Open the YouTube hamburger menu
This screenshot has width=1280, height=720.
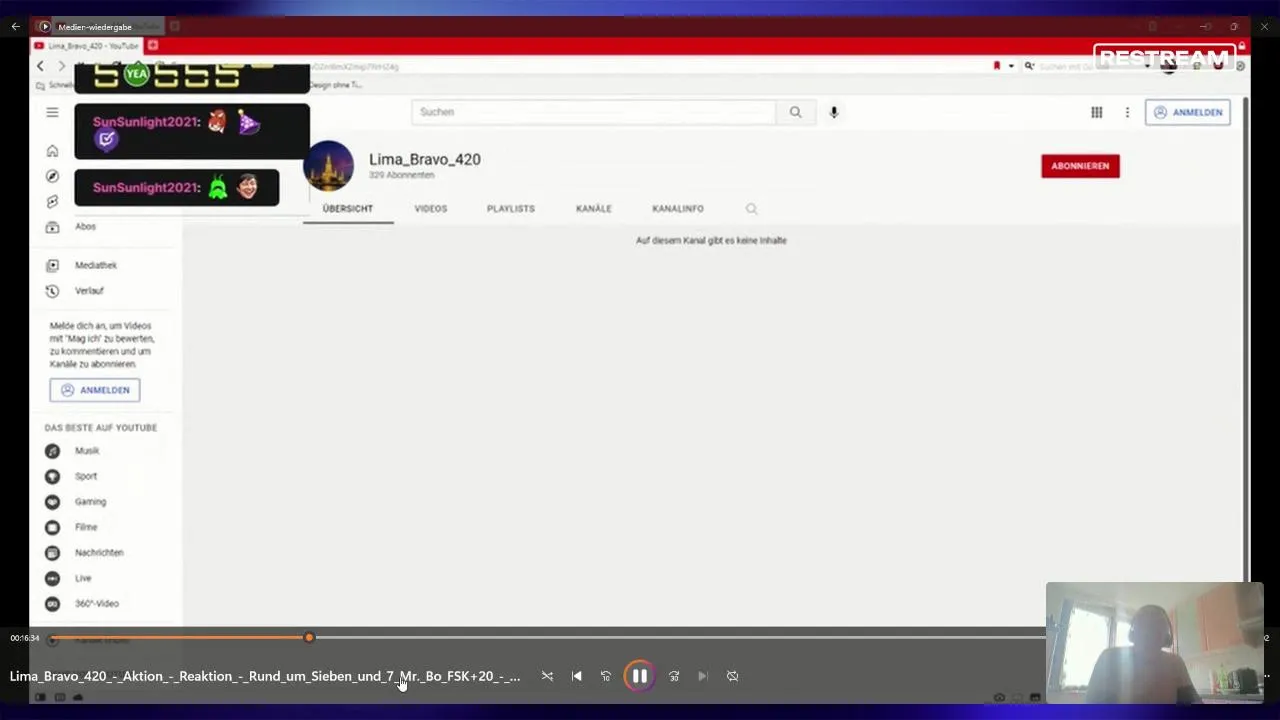(52, 112)
